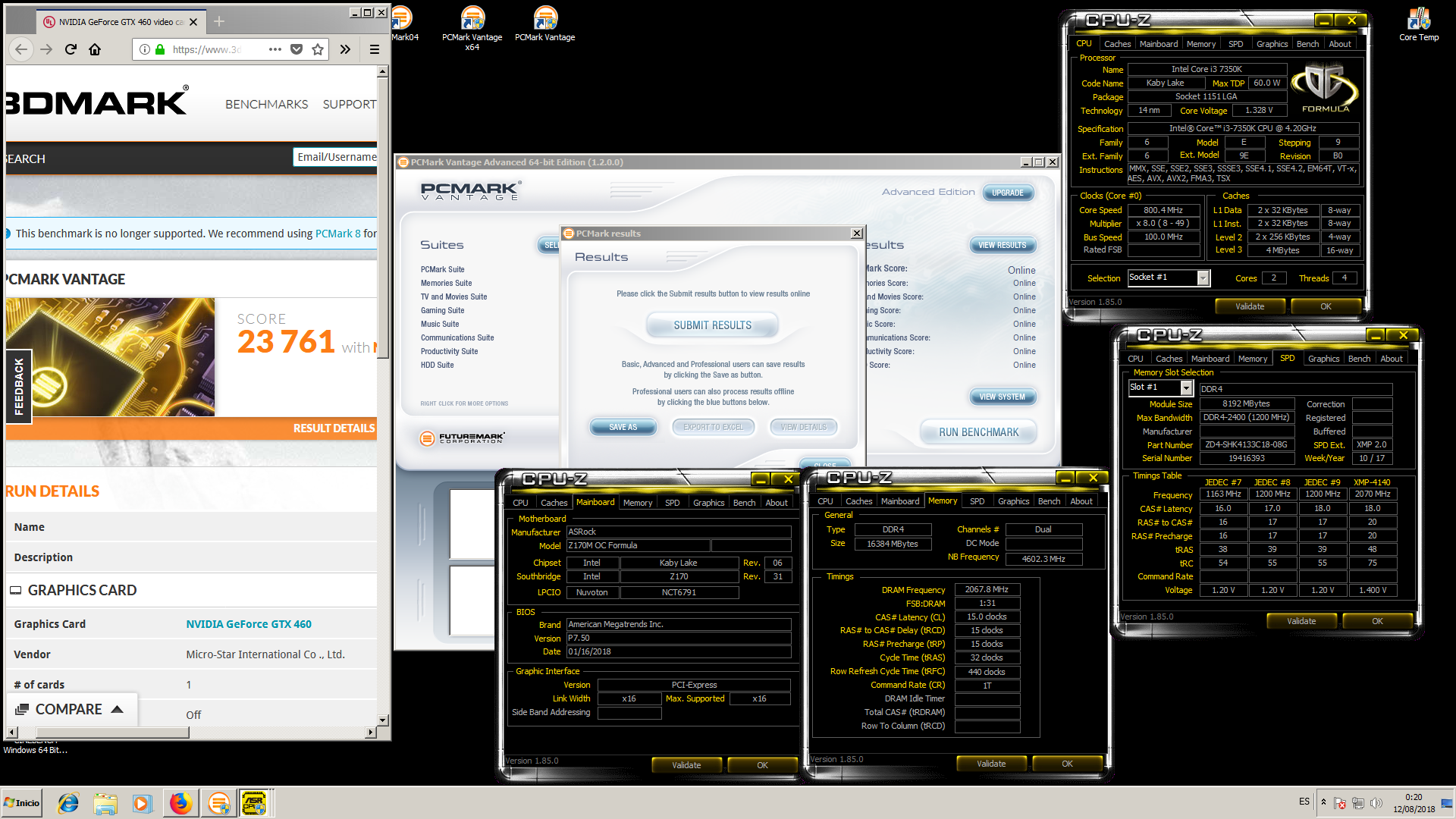The height and width of the screenshot is (819, 1456).
Task: Open Bench tab in processor CPU-Z window
Action: pyautogui.click(x=1307, y=44)
